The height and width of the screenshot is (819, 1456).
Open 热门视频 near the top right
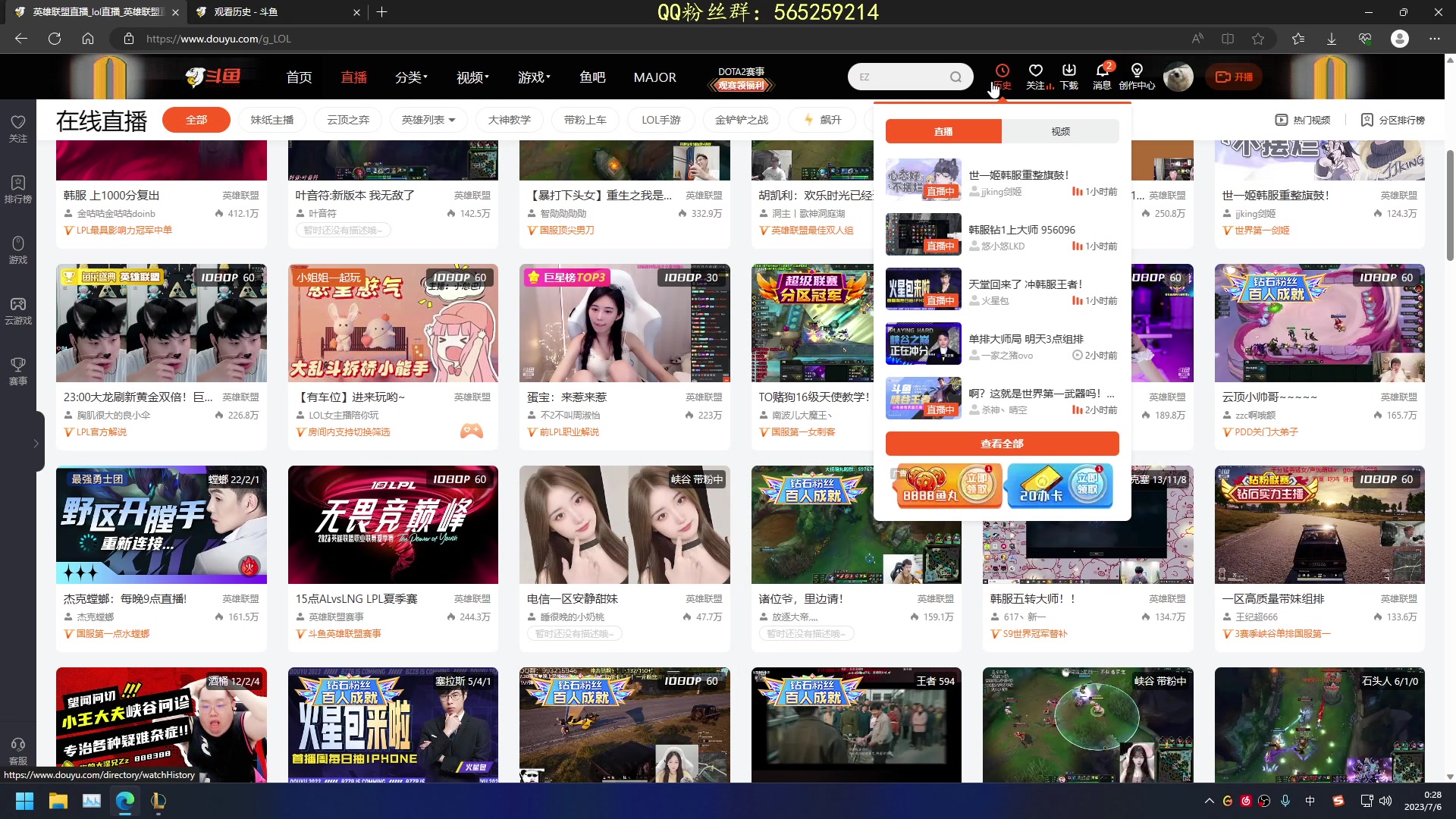[x=1302, y=119]
